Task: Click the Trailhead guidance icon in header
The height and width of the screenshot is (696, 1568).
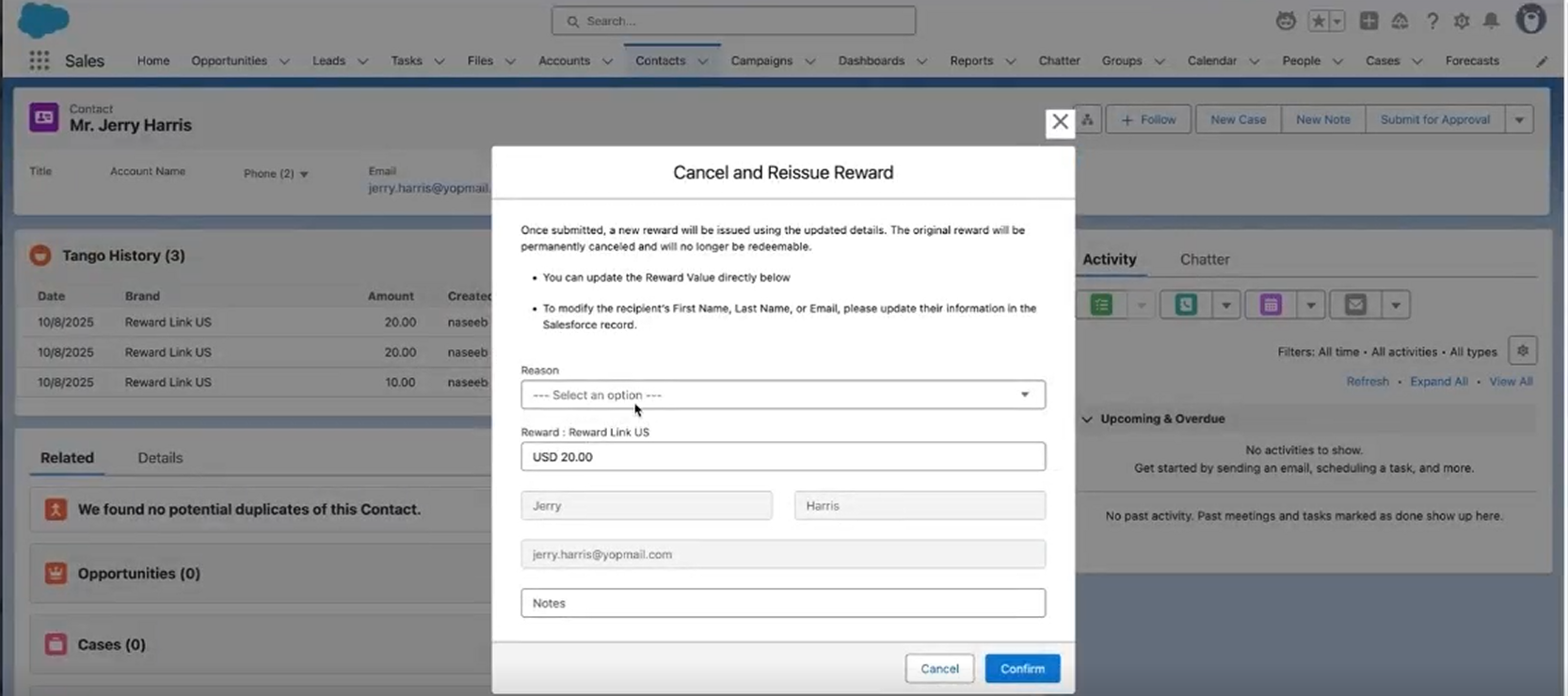Action: tap(1400, 21)
